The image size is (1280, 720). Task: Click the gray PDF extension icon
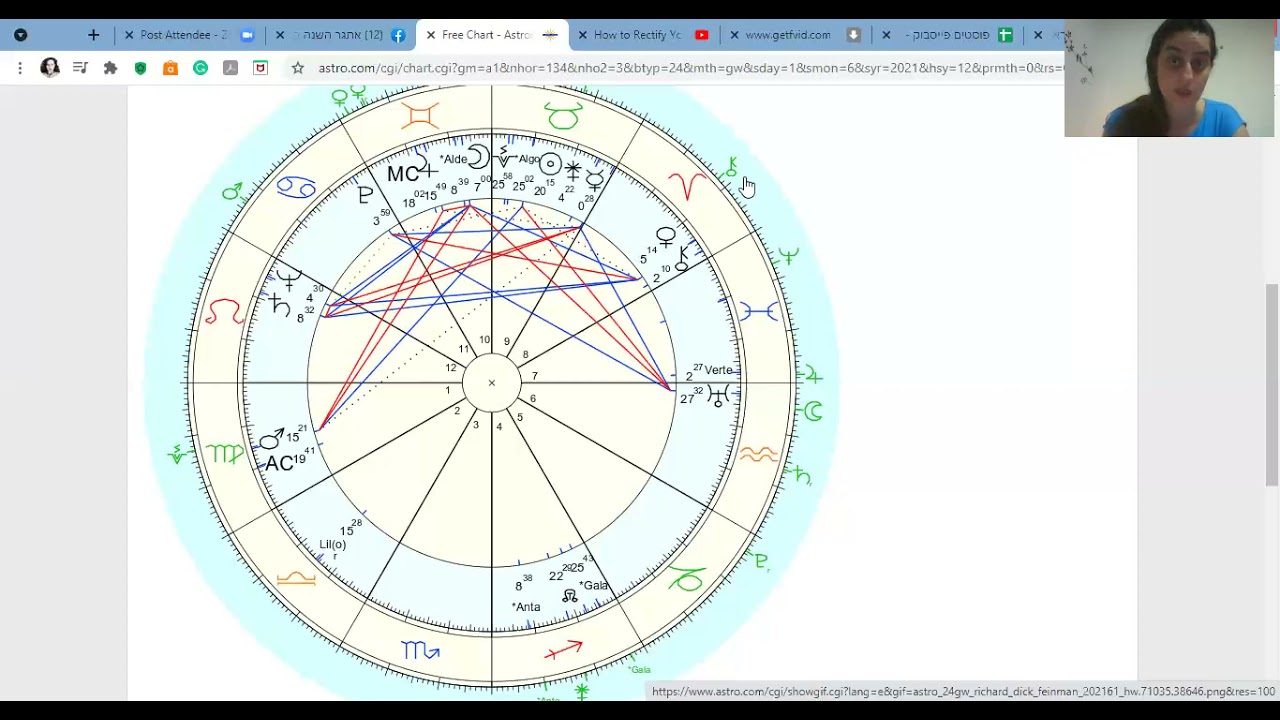click(x=230, y=68)
